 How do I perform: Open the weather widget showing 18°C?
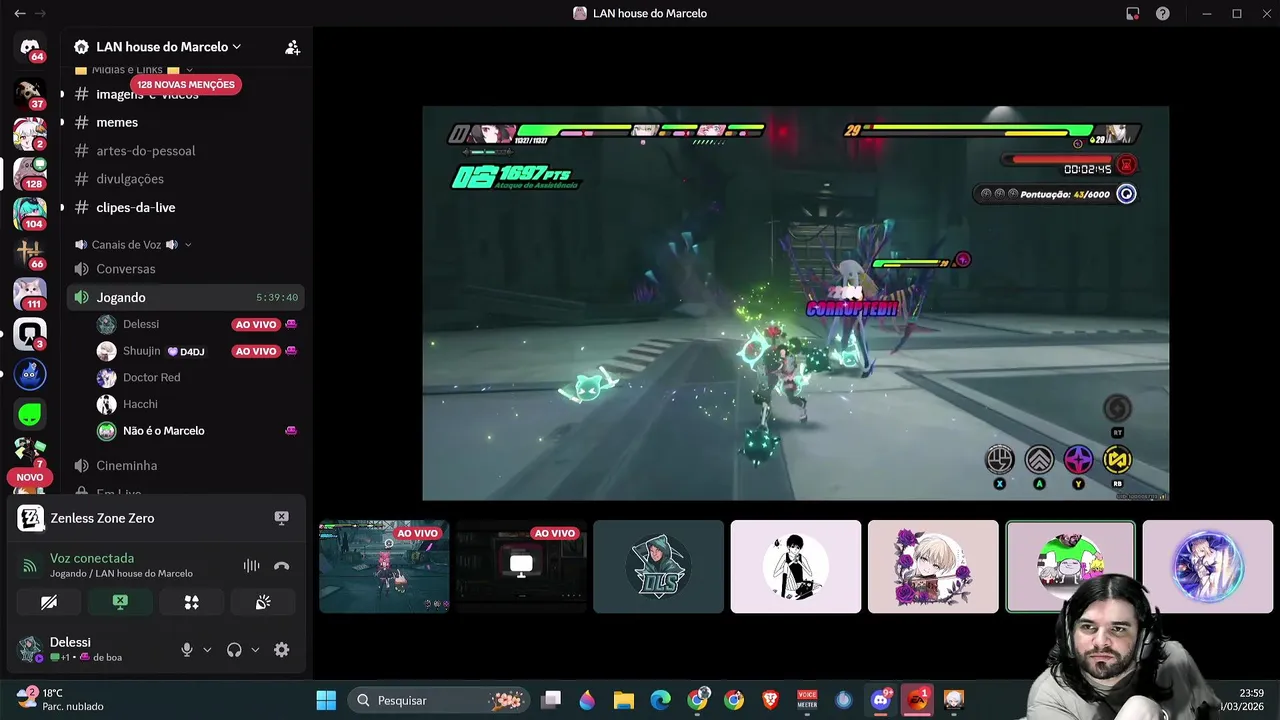pyautogui.click(x=60, y=700)
